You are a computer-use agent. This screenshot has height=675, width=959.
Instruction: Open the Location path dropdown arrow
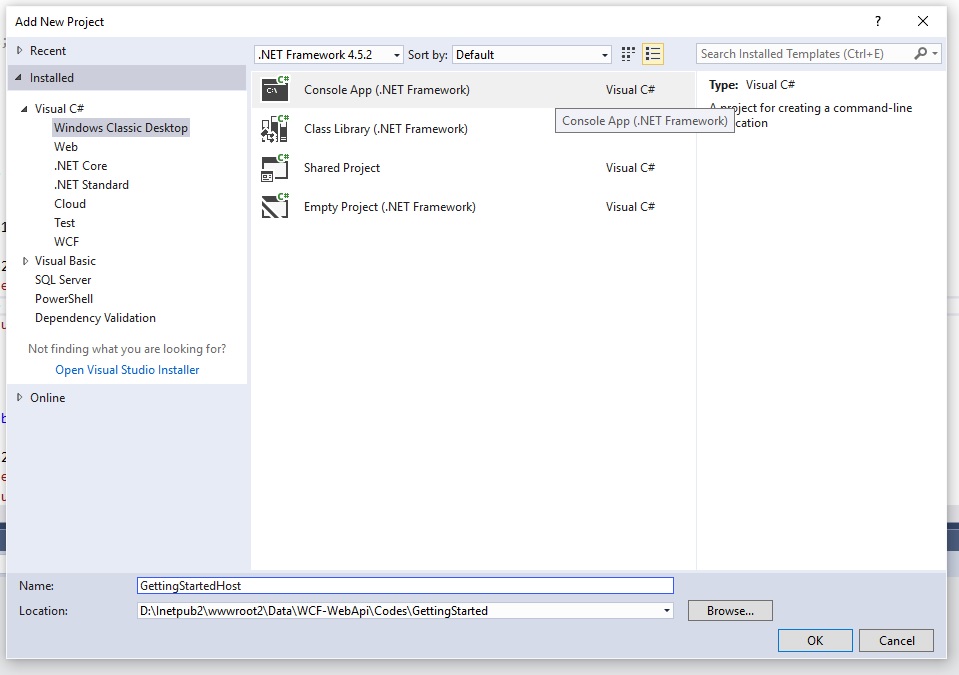(665, 610)
